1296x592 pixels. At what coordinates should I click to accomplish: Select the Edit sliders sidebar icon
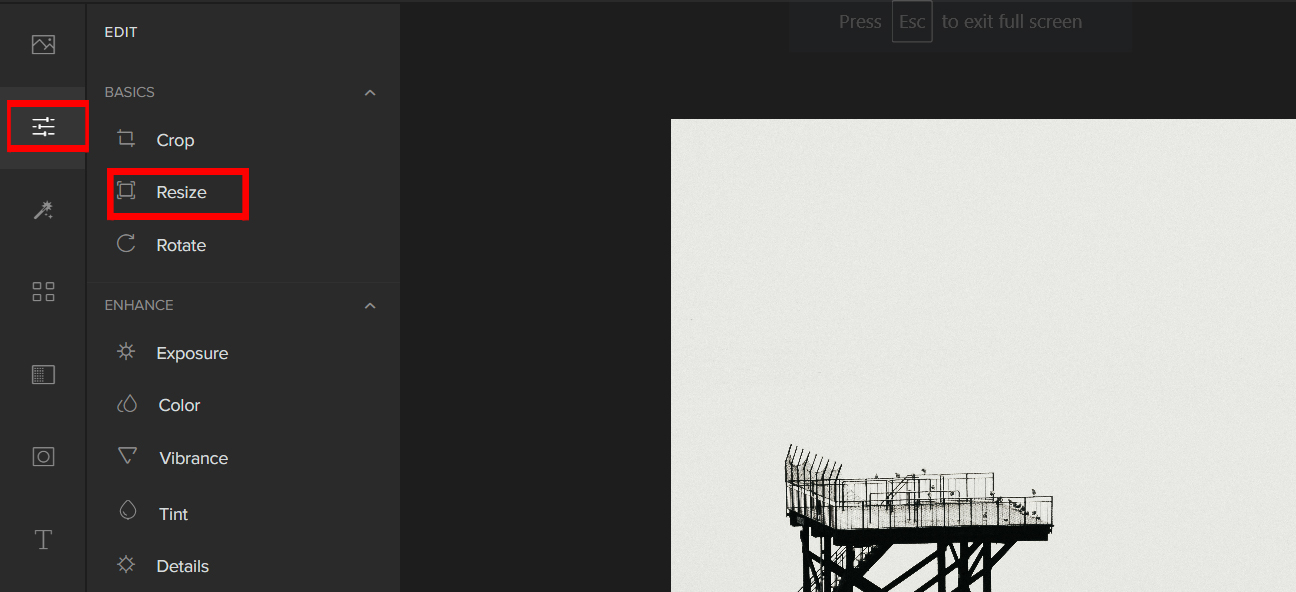[43, 127]
